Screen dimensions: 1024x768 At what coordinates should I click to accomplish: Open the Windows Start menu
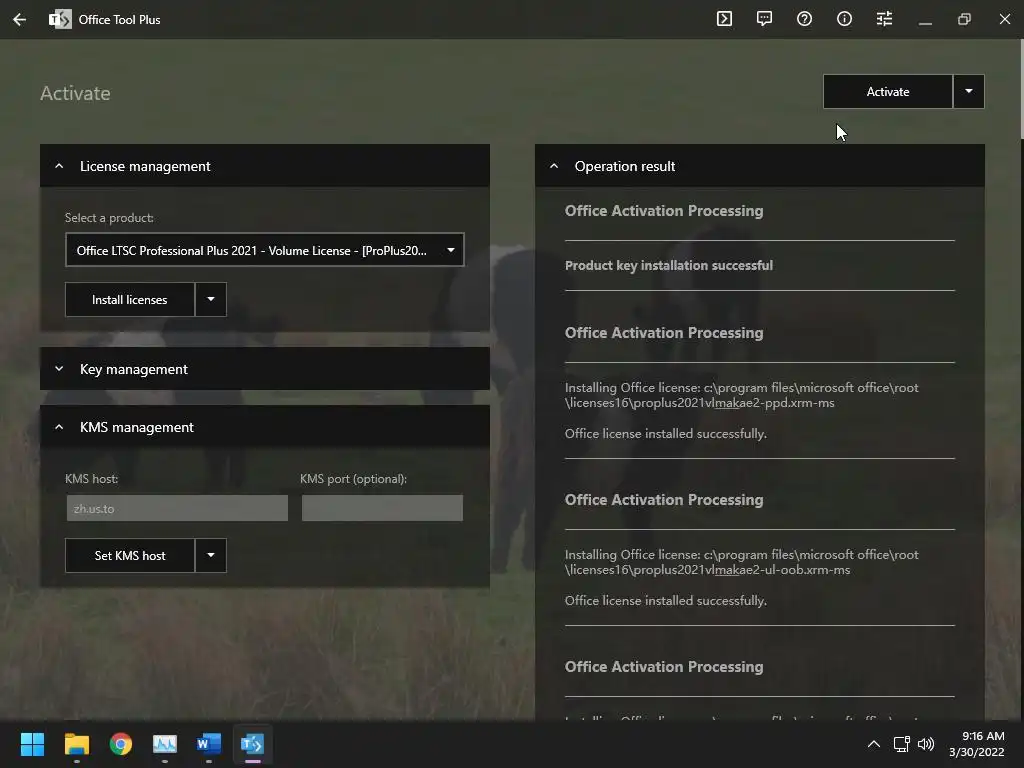tap(32, 744)
